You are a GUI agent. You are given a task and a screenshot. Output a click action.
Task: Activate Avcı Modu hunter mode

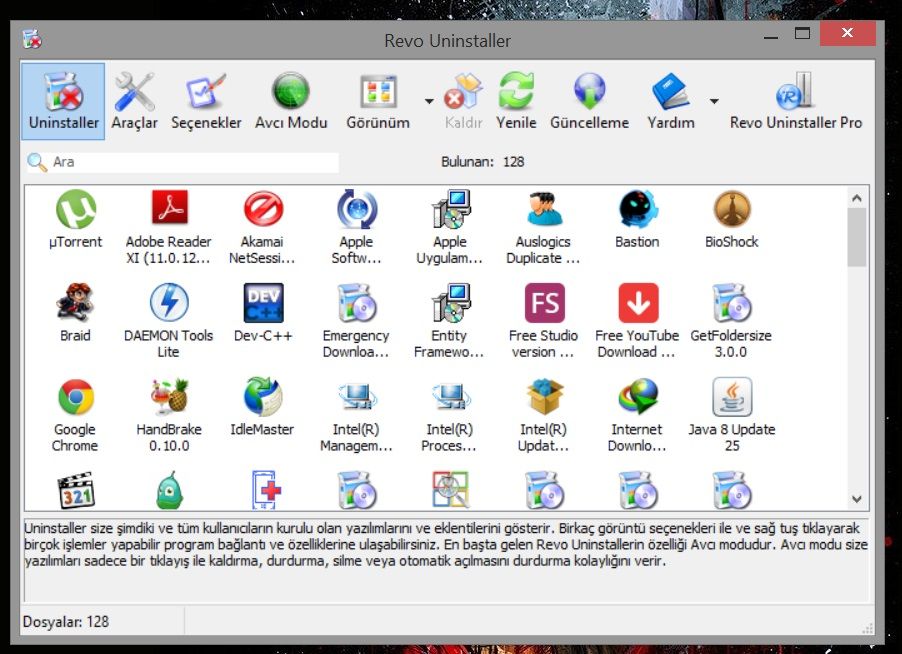291,101
